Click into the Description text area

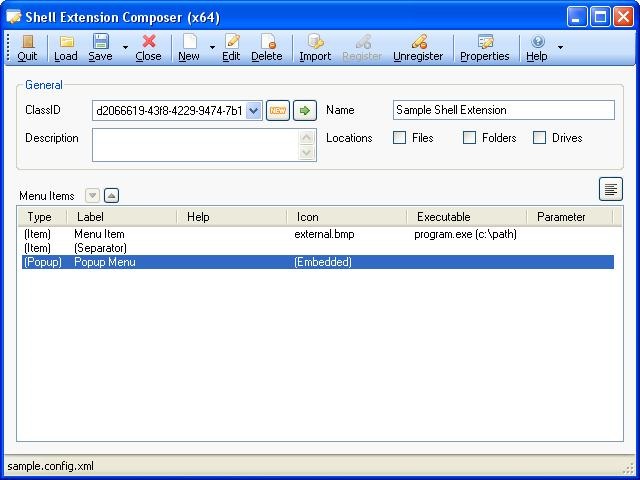click(196, 145)
